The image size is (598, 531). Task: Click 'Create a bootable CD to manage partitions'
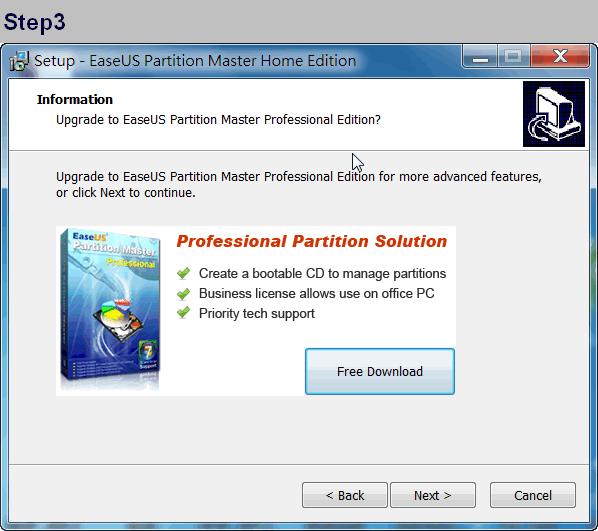tap(322, 274)
